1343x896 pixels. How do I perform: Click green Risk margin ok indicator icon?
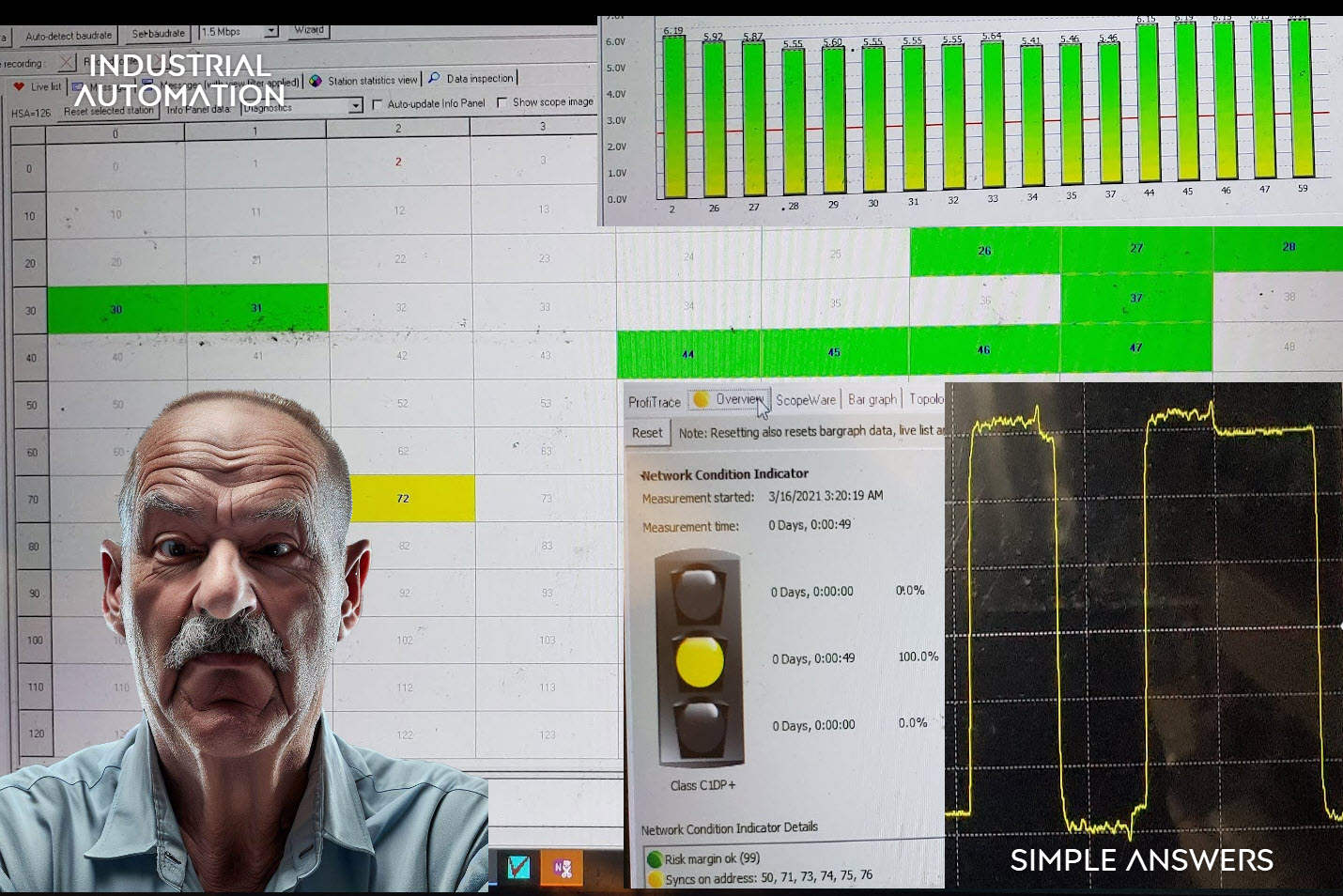[654, 859]
